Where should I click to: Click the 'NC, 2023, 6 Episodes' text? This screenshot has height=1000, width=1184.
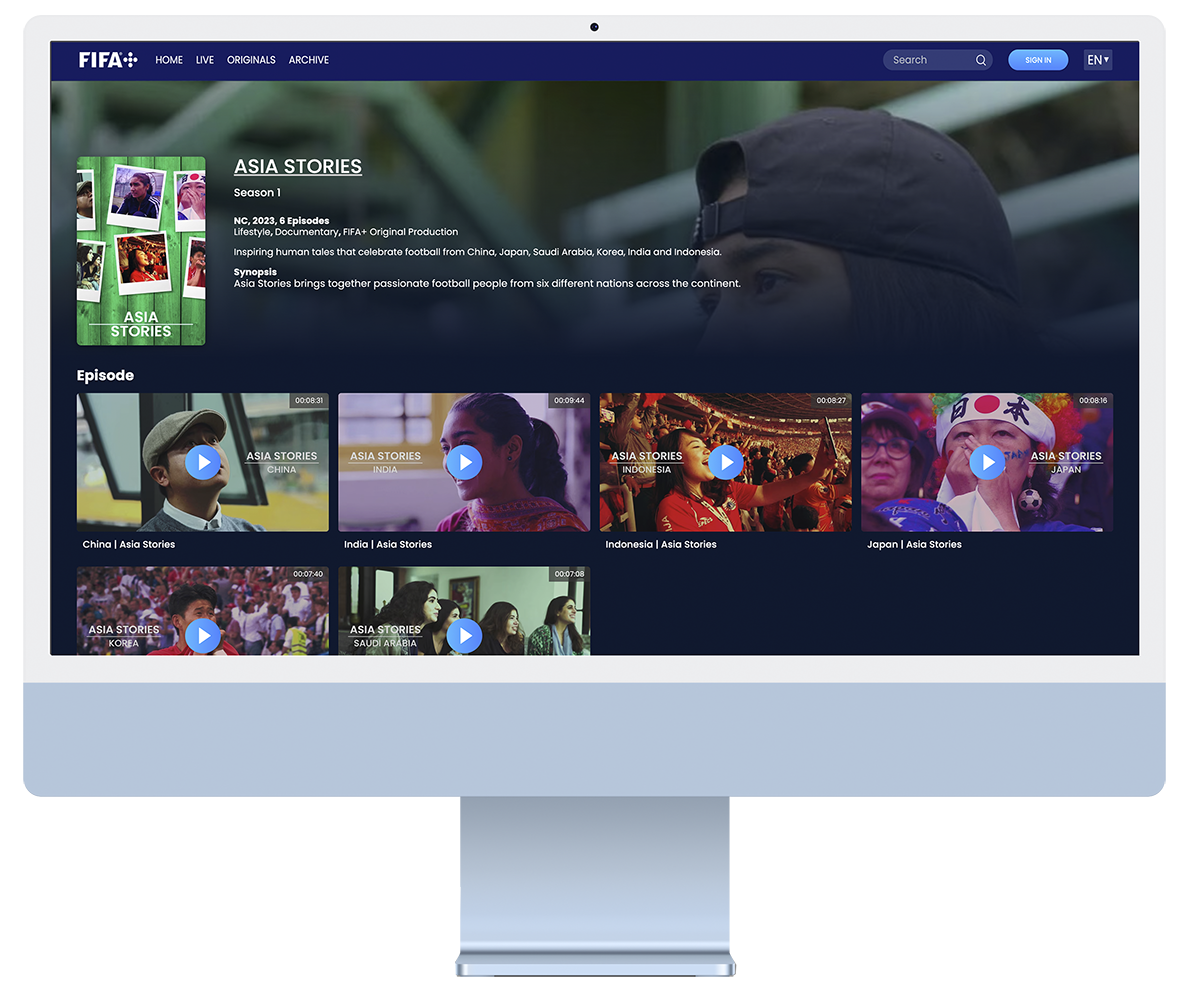click(281, 221)
